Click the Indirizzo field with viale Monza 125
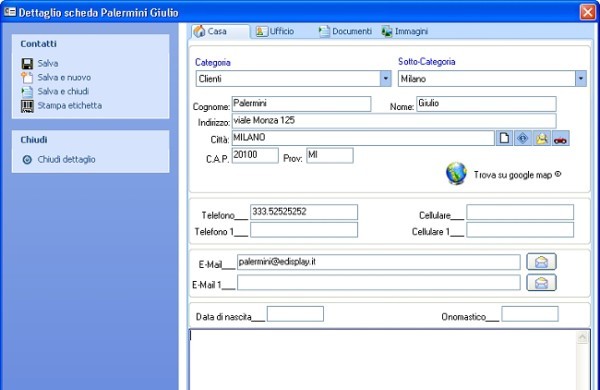The image size is (600, 390). pos(394,121)
